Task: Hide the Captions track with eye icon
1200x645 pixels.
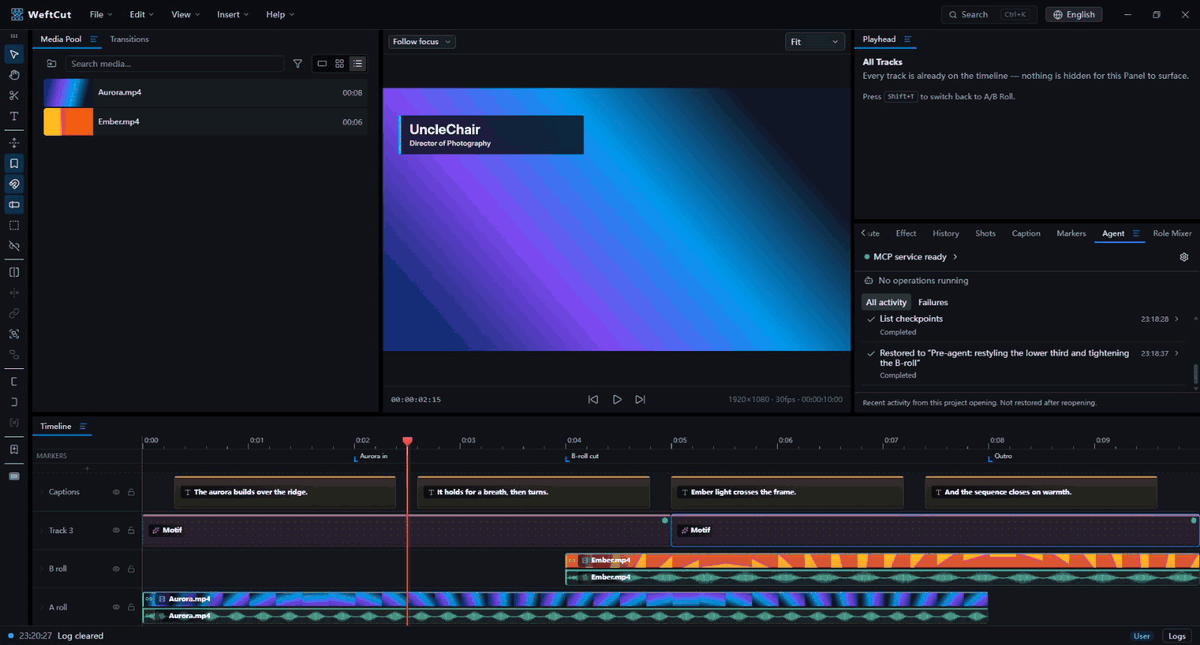Action: point(116,492)
